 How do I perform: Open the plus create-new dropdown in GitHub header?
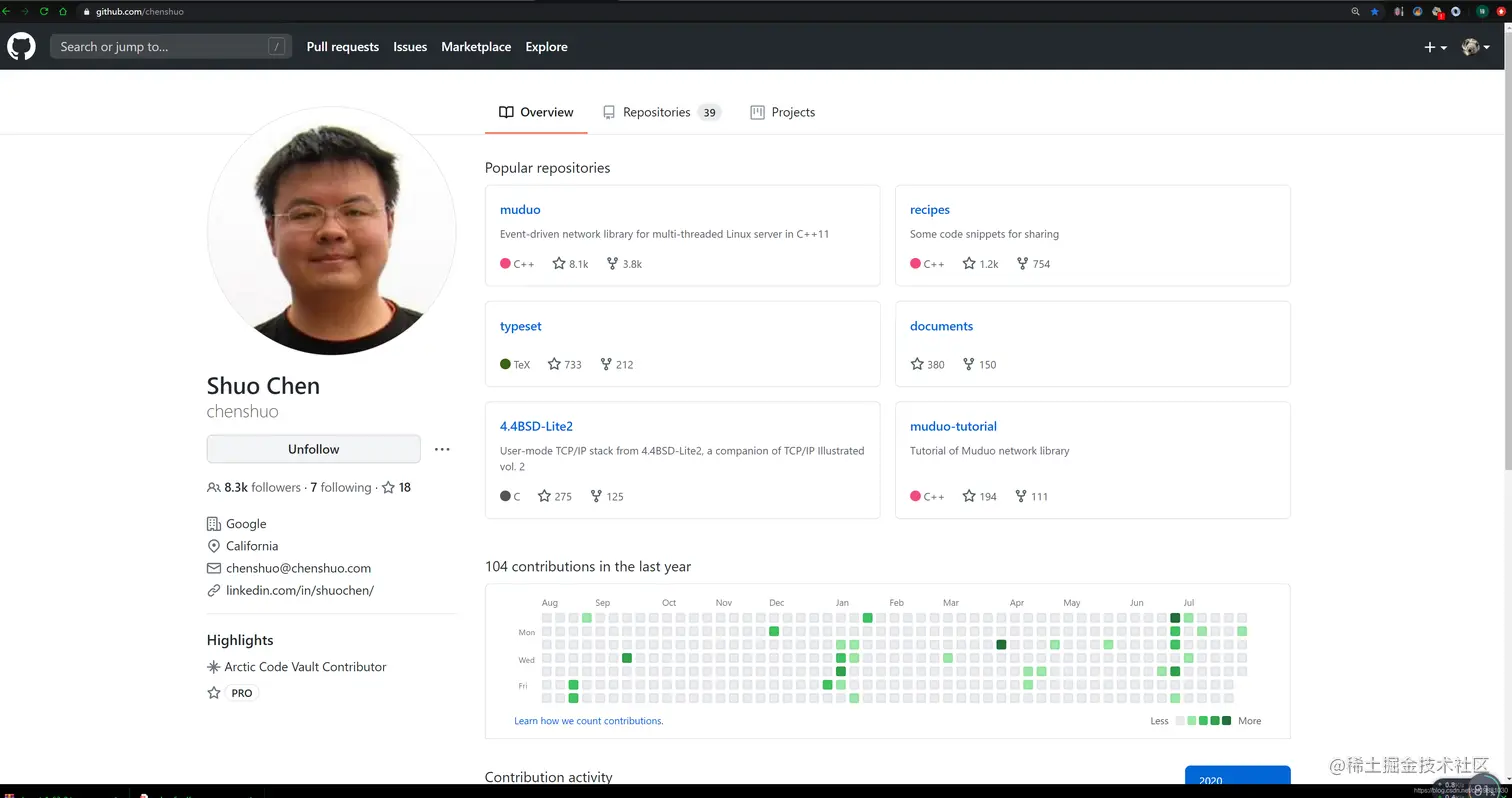click(x=1435, y=47)
